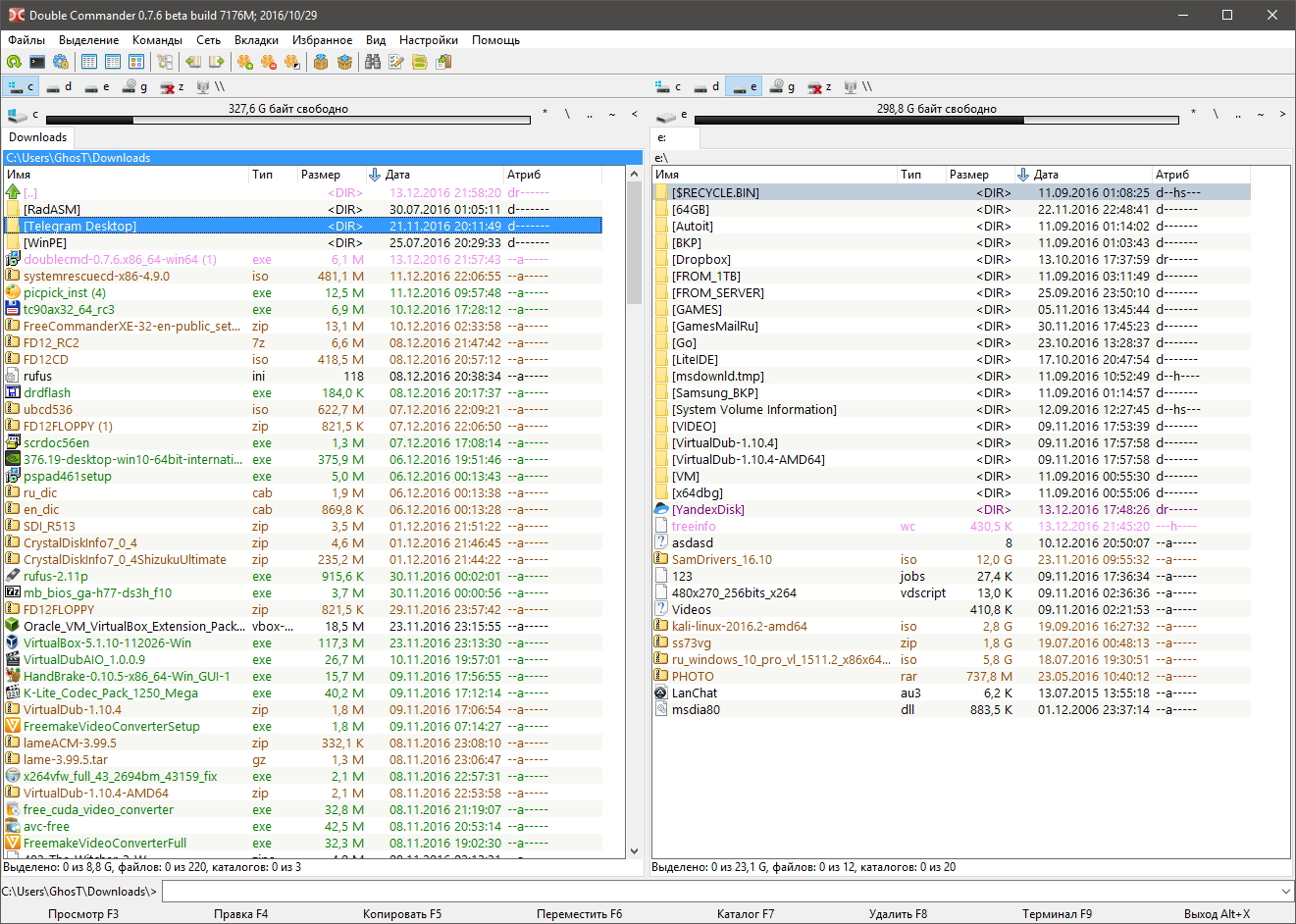Click the green Refresh toolbar icon
This screenshot has width=1296, height=924.
tap(14, 62)
